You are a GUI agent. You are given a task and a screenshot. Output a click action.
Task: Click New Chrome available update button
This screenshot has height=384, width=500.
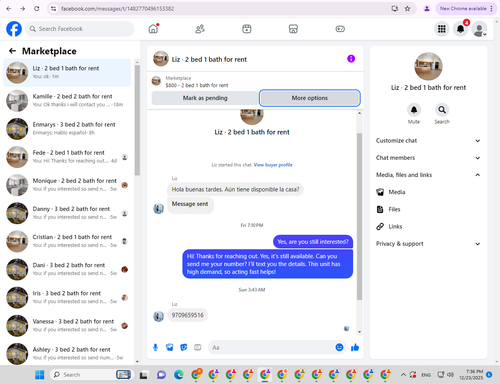pos(466,9)
